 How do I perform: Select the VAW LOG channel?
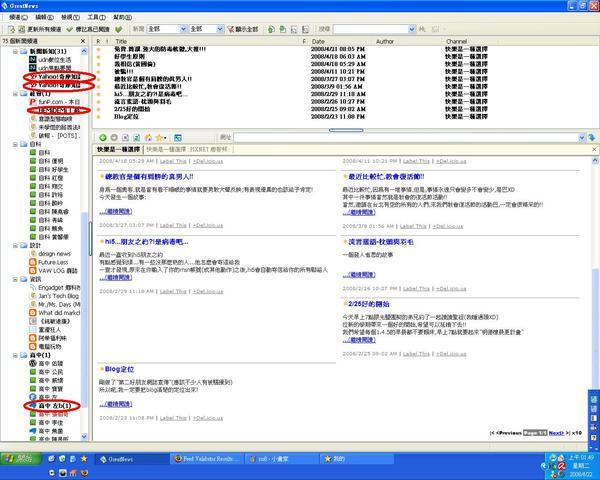point(54,271)
